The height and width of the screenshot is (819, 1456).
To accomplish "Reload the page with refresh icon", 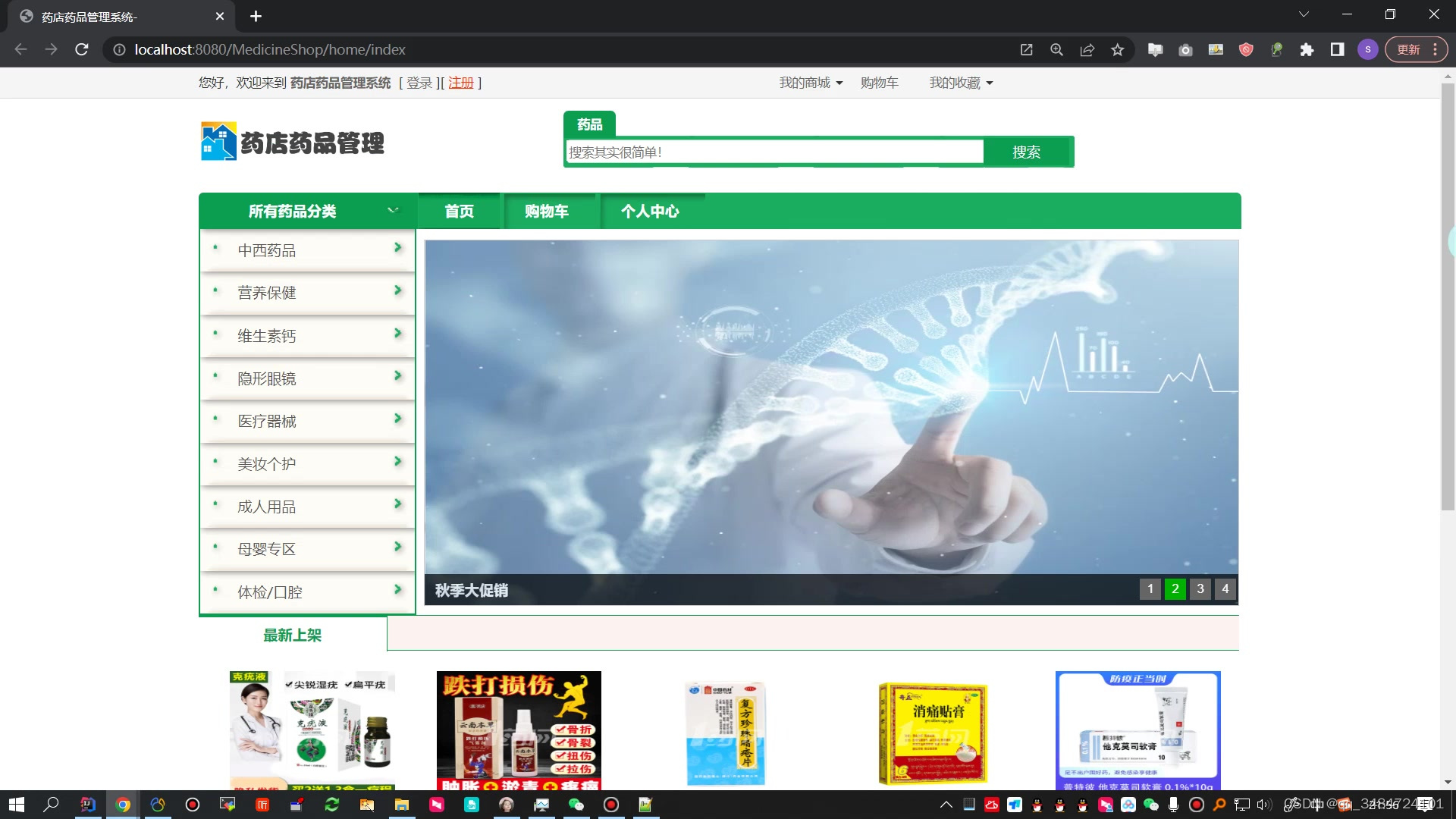I will tap(82, 49).
